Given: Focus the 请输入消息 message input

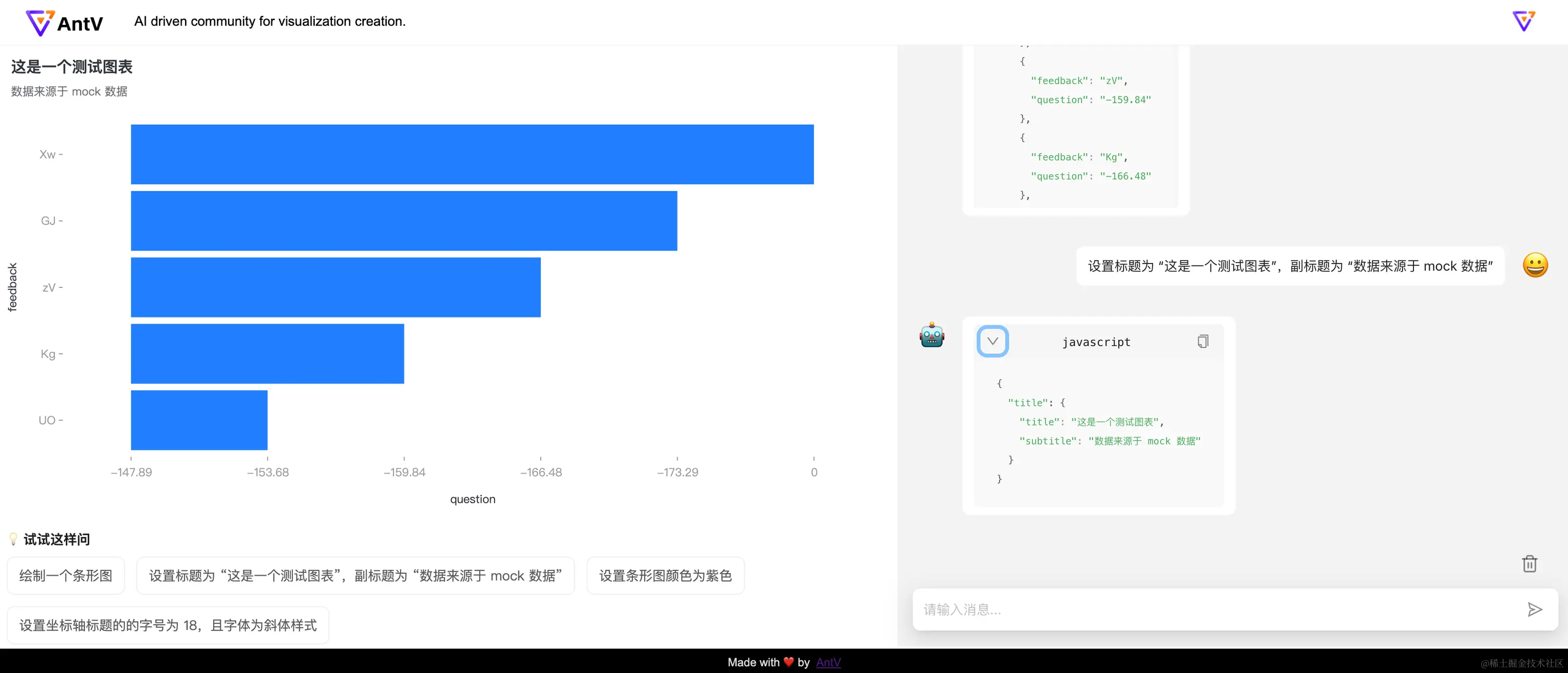Looking at the screenshot, I should pos(1217,610).
